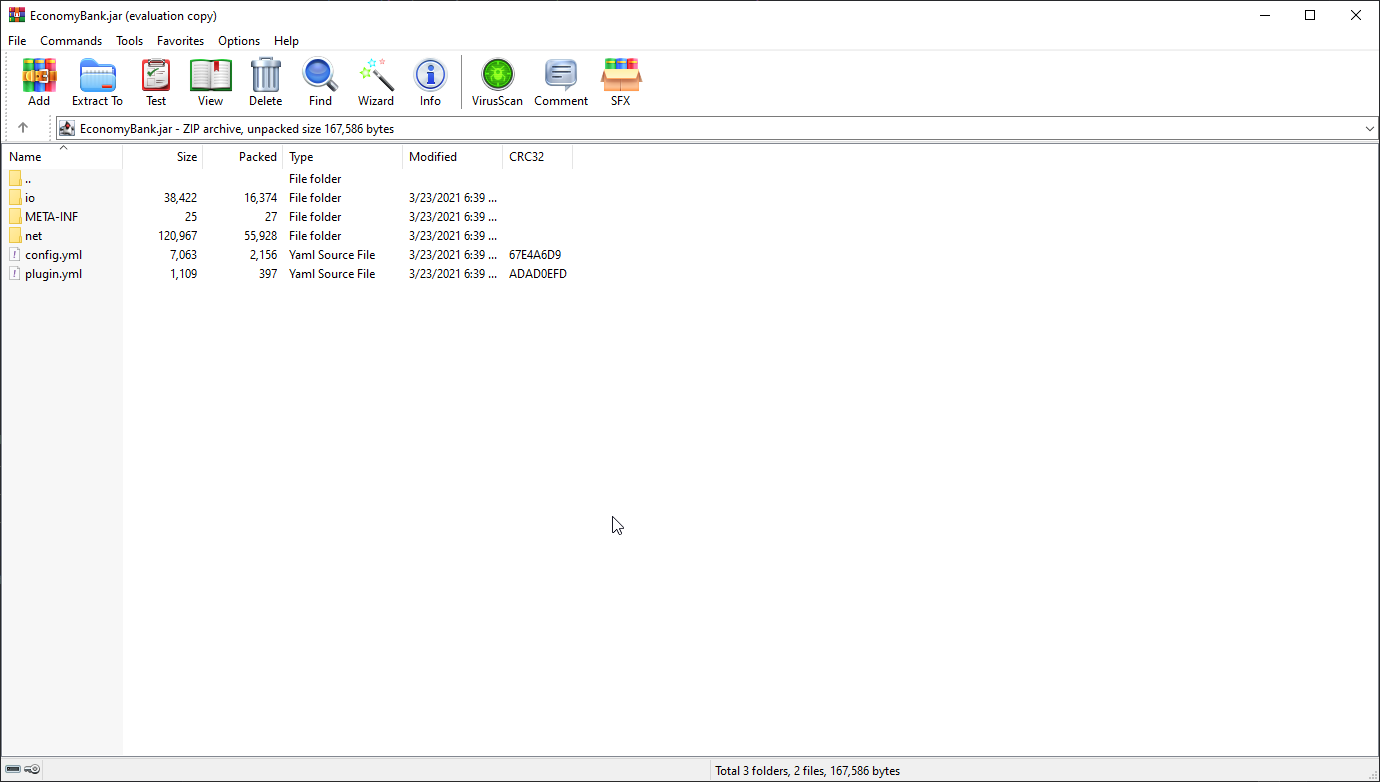Viewport: 1380px width, 782px height.
Task: Run the Test archive tool
Action: pyautogui.click(x=156, y=82)
